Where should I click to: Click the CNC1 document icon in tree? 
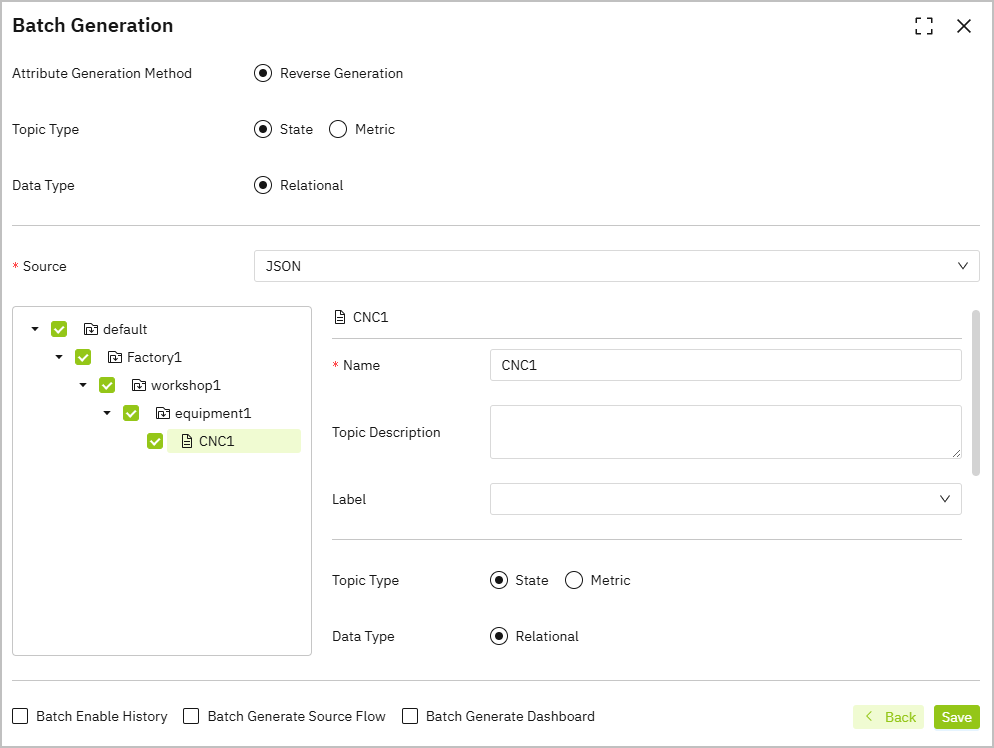pos(187,441)
